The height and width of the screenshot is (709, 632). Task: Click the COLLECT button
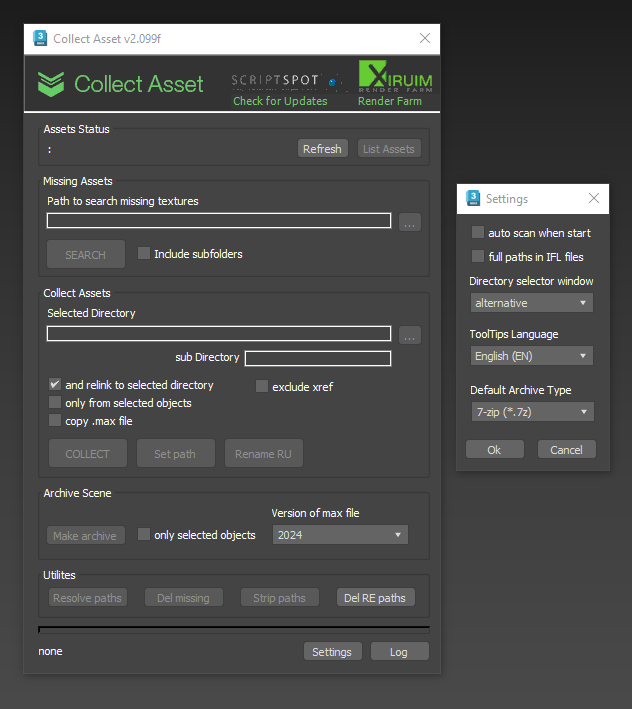click(88, 454)
